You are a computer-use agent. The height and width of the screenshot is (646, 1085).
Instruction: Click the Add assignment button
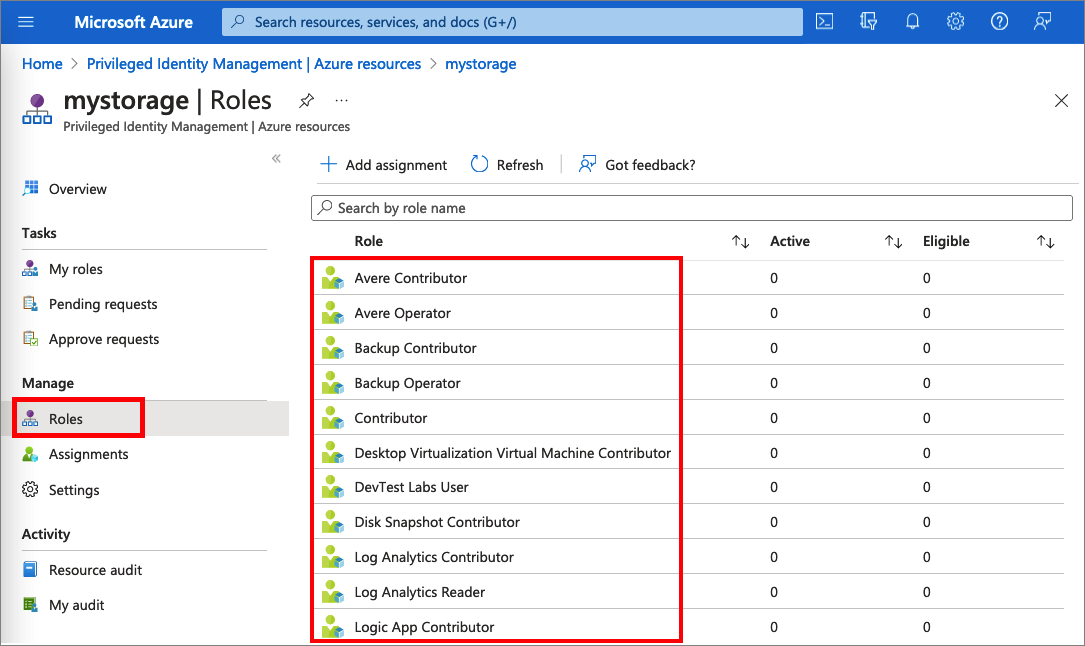[382, 164]
